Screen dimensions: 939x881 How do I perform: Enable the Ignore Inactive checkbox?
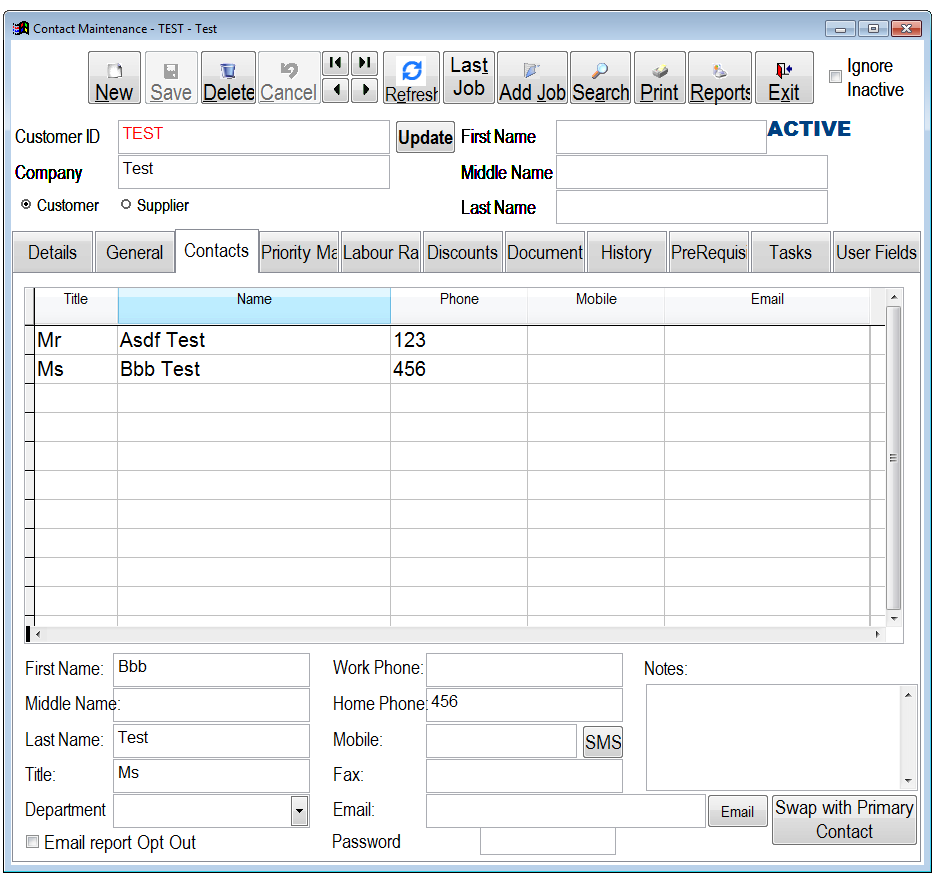click(835, 77)
